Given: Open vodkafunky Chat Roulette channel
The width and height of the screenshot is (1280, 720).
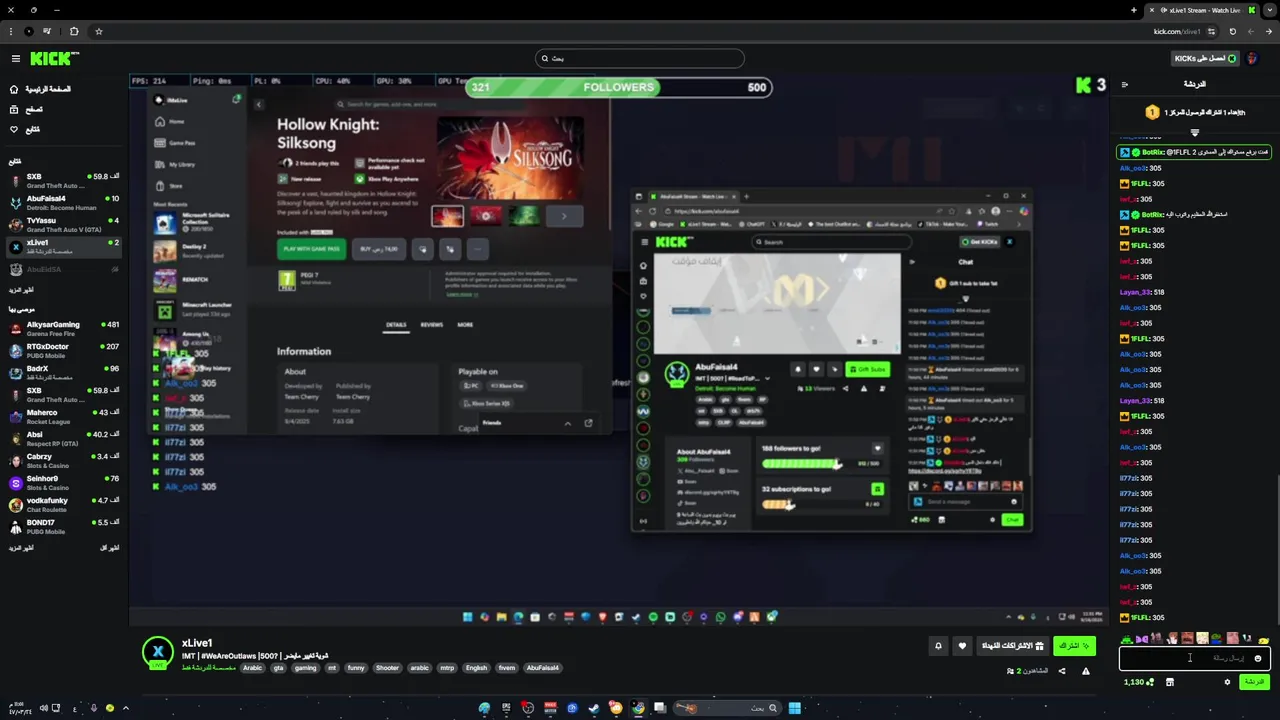Looking at the screenshot, I should pyautogui.click(x=64, y=505).
